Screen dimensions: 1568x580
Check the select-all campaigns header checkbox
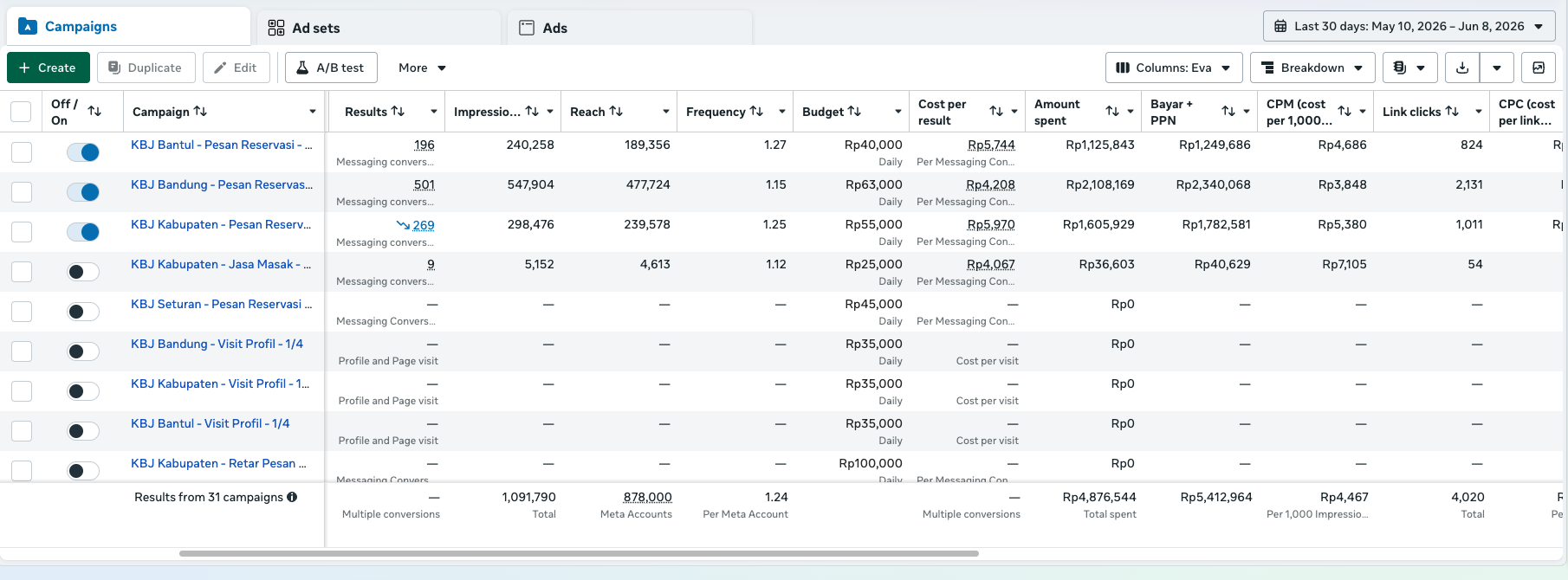coord(21,112)
